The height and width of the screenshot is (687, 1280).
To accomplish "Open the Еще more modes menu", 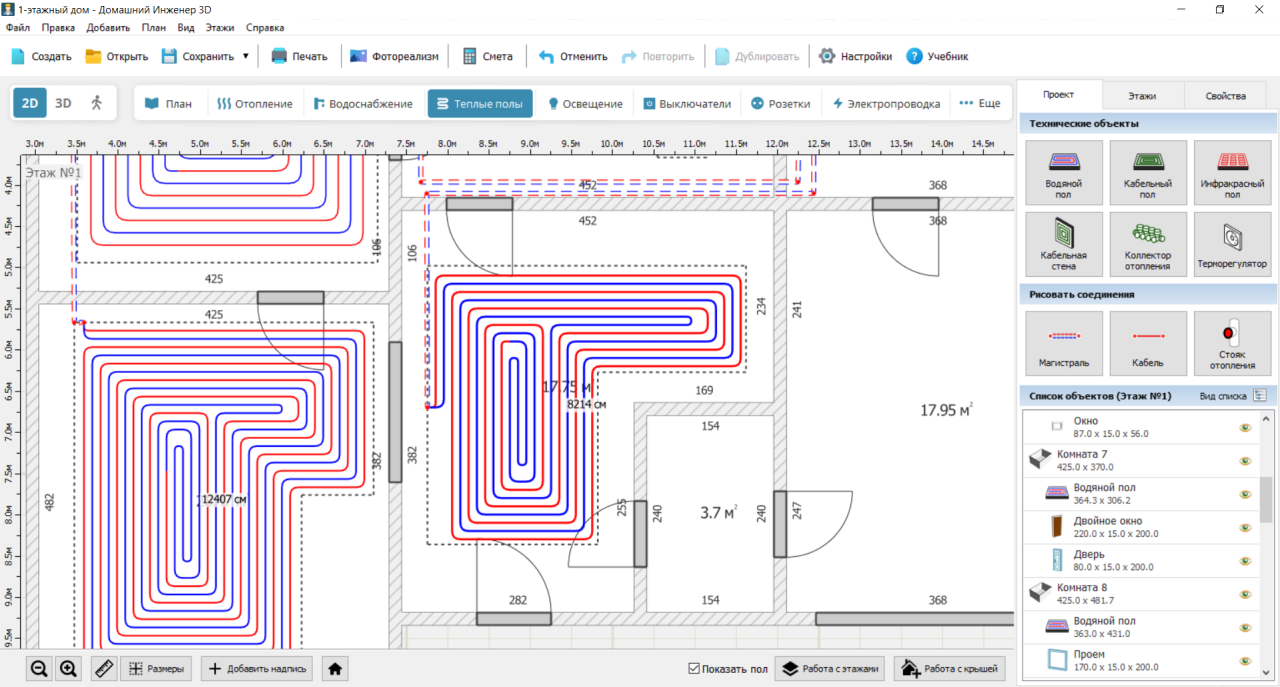I will tap(979, 103).
